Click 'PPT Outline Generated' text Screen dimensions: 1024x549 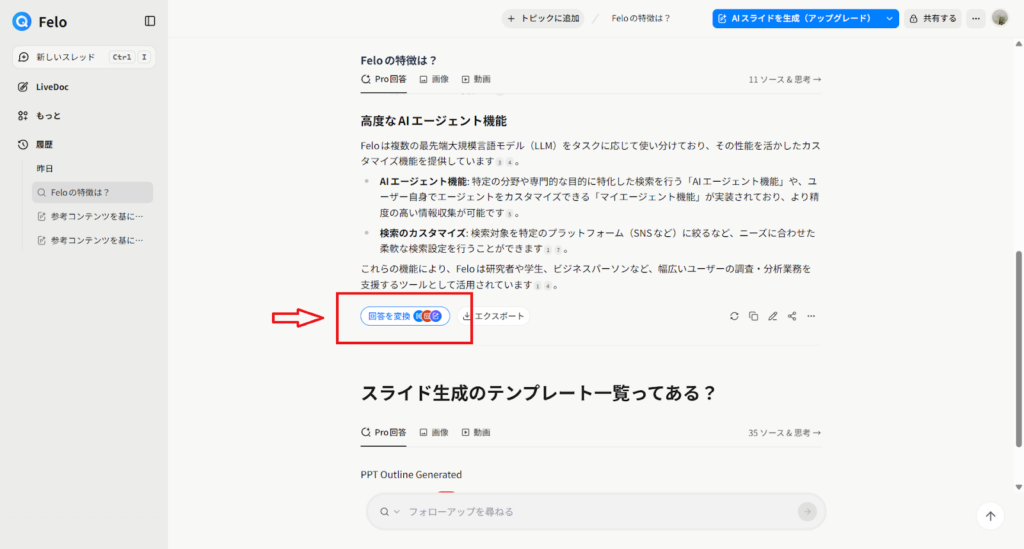point(411,475)
